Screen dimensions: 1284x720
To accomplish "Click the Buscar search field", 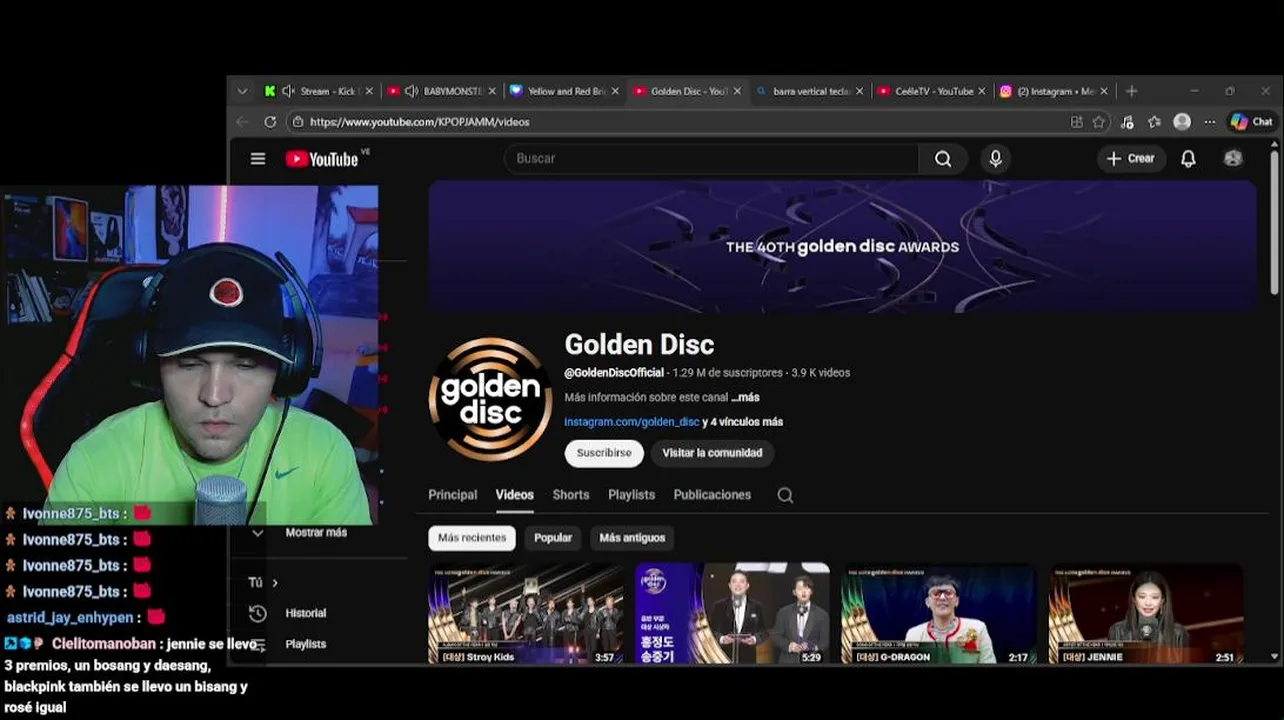I will [711, 159].
